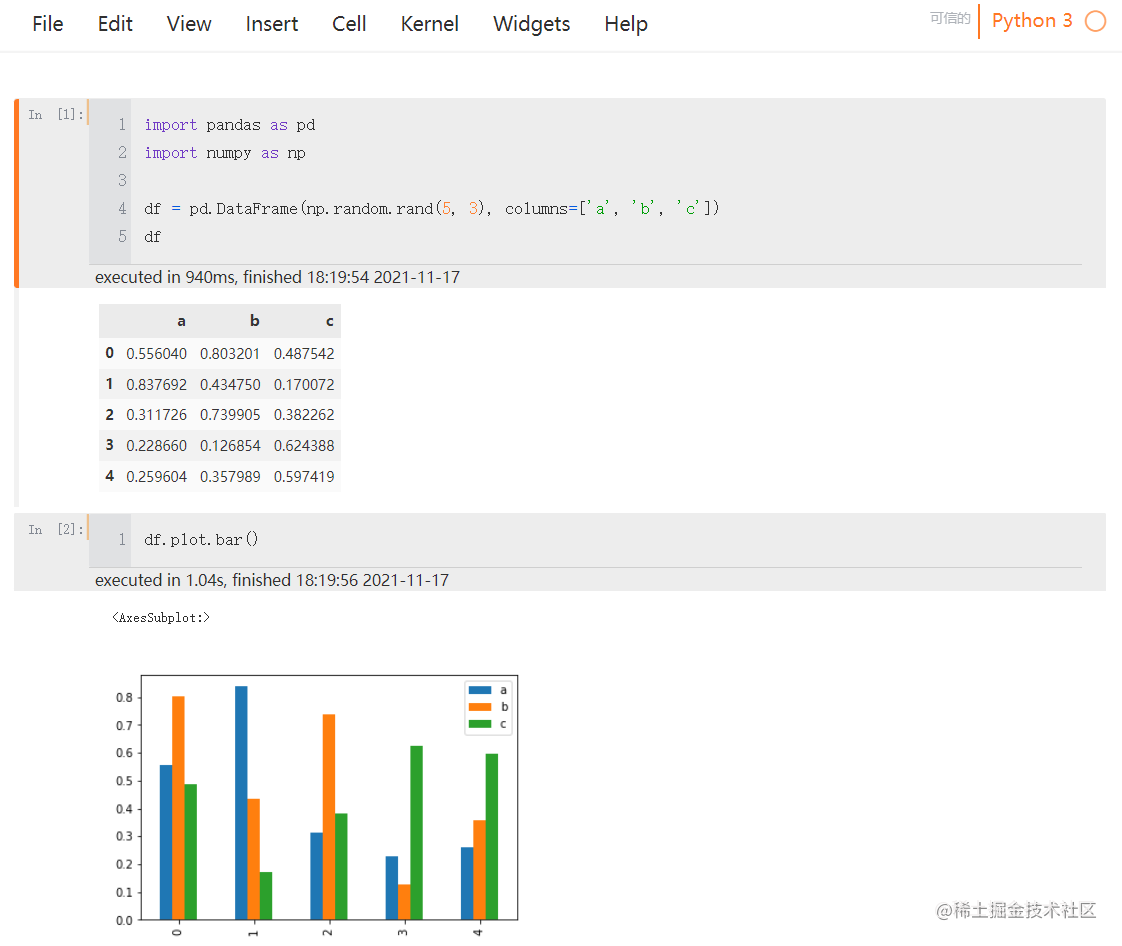Viewport: 1122px width, 946px height.
Task: Open the Kernel menu
Action: pos(429,24)
